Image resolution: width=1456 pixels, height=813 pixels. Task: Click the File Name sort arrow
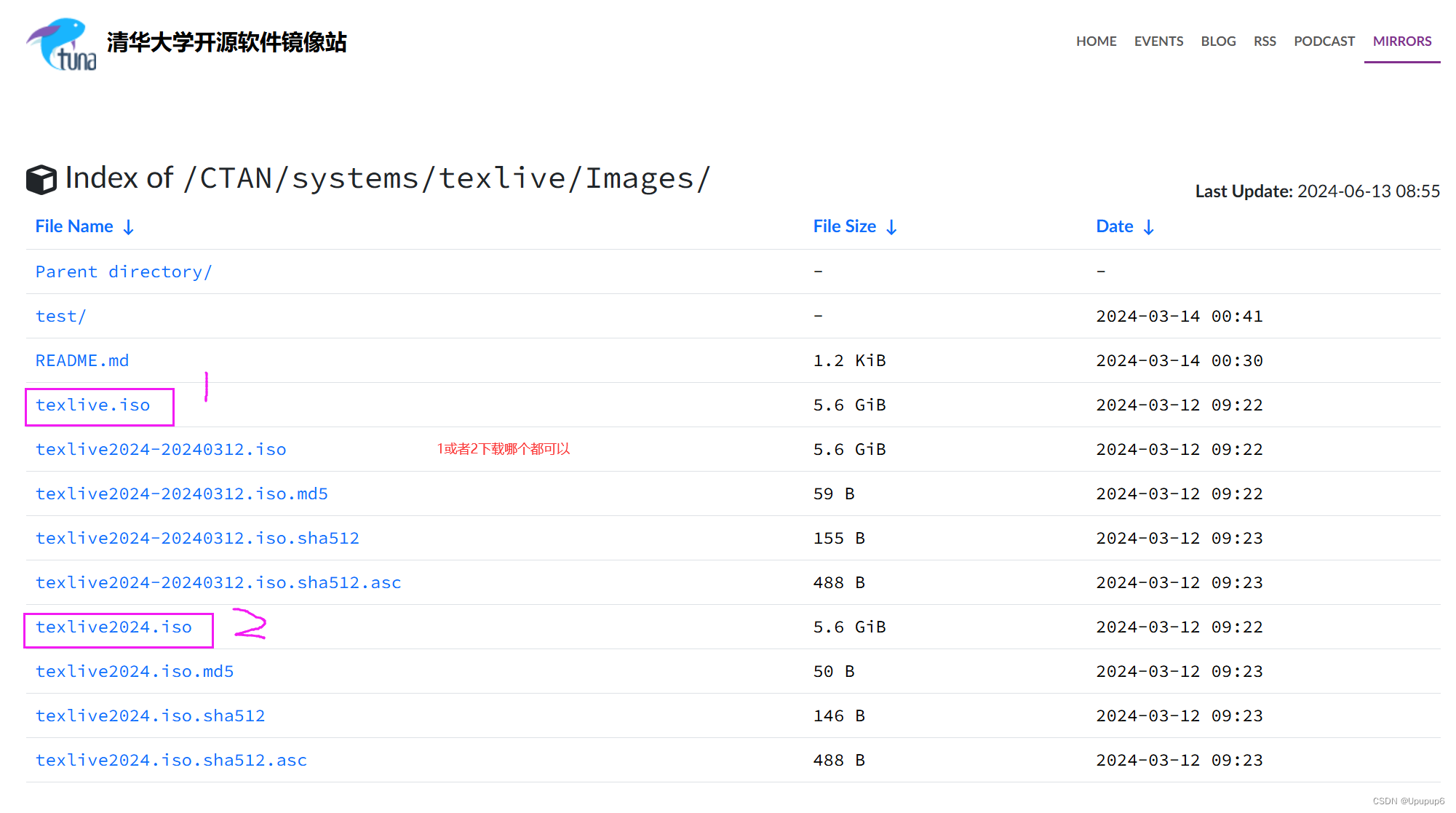[x=129, y=227]
